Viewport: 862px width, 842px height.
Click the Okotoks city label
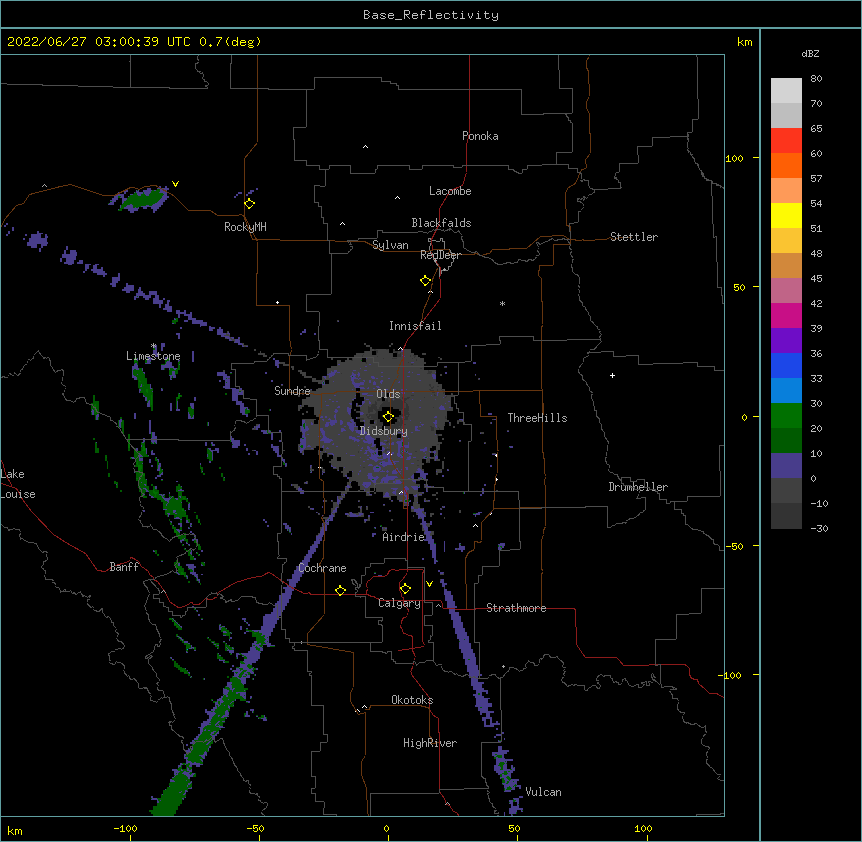412,700
